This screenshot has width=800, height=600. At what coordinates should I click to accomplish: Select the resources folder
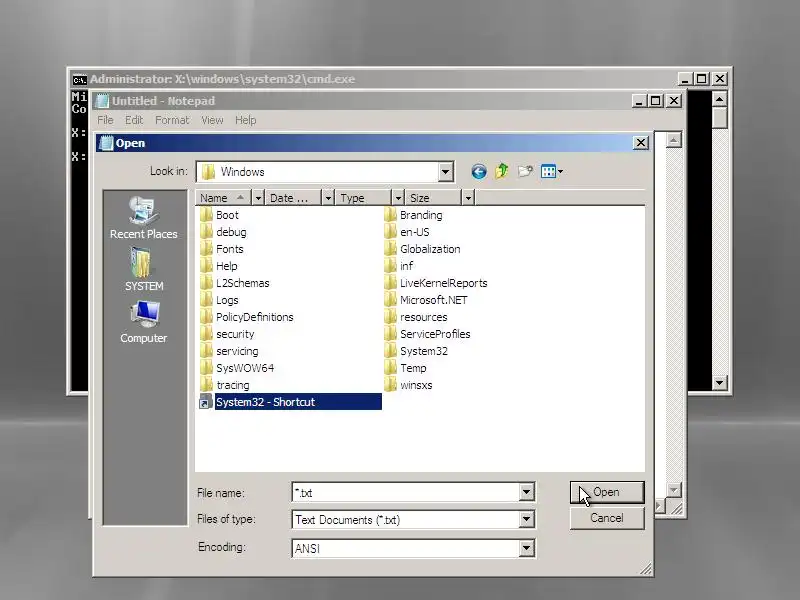[x=416, y=317]
